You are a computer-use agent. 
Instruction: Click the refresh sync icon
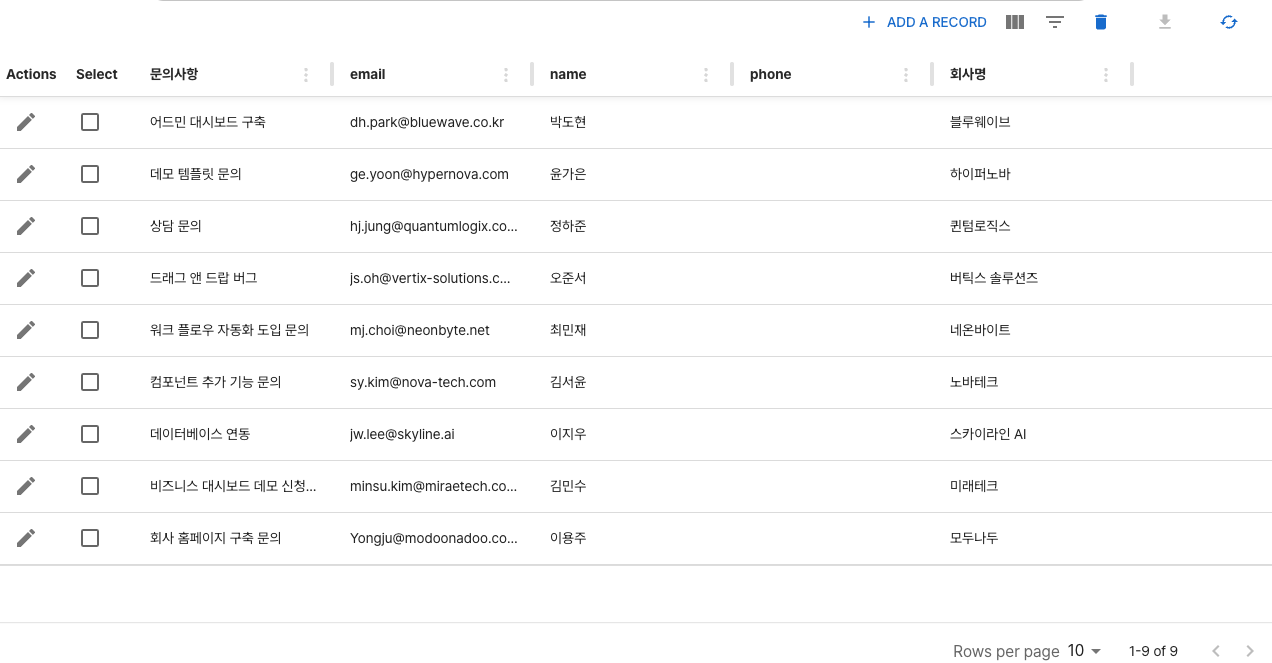1229,22
